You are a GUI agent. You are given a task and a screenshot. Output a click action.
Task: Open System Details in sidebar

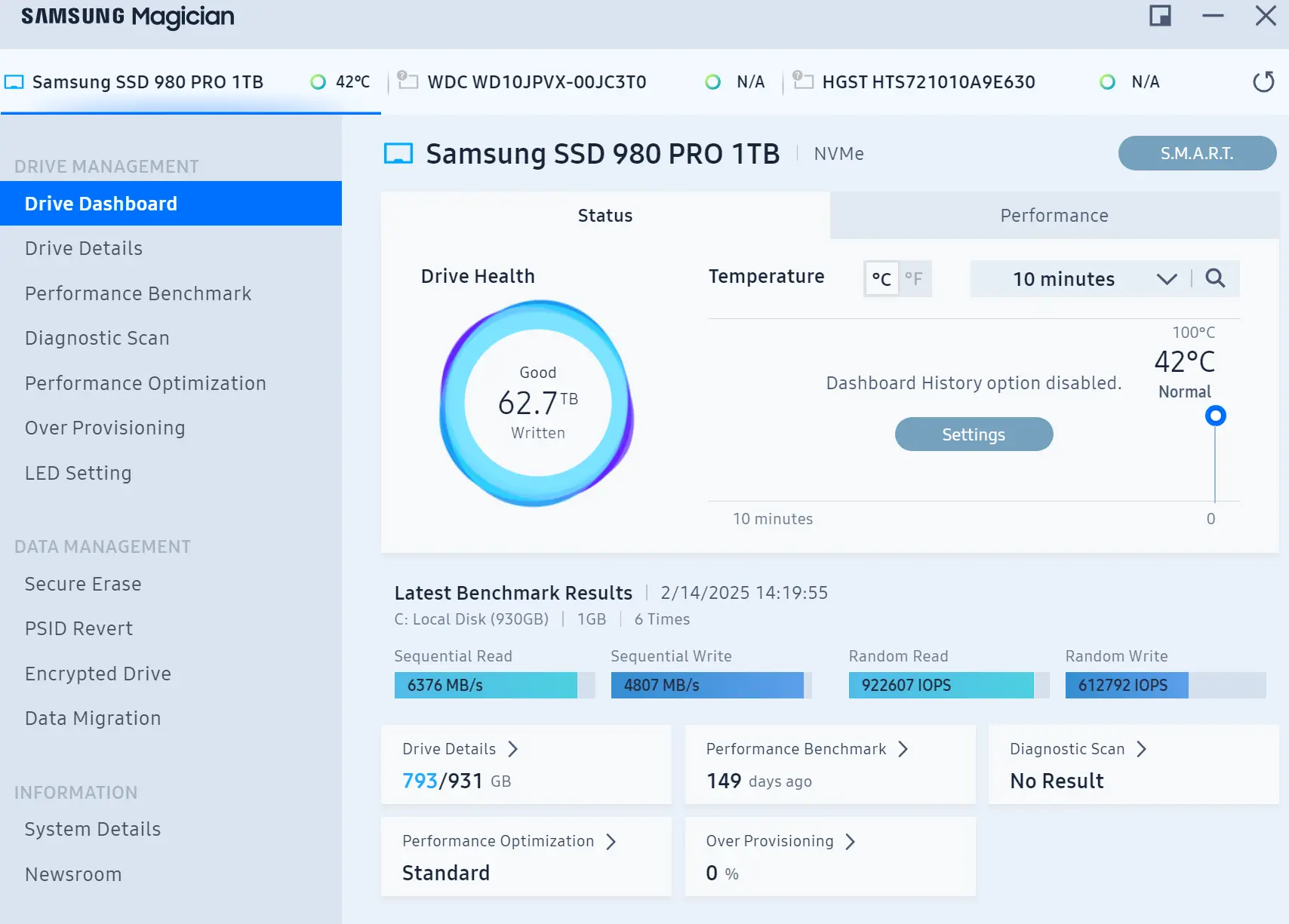click(x=171, y=829)
